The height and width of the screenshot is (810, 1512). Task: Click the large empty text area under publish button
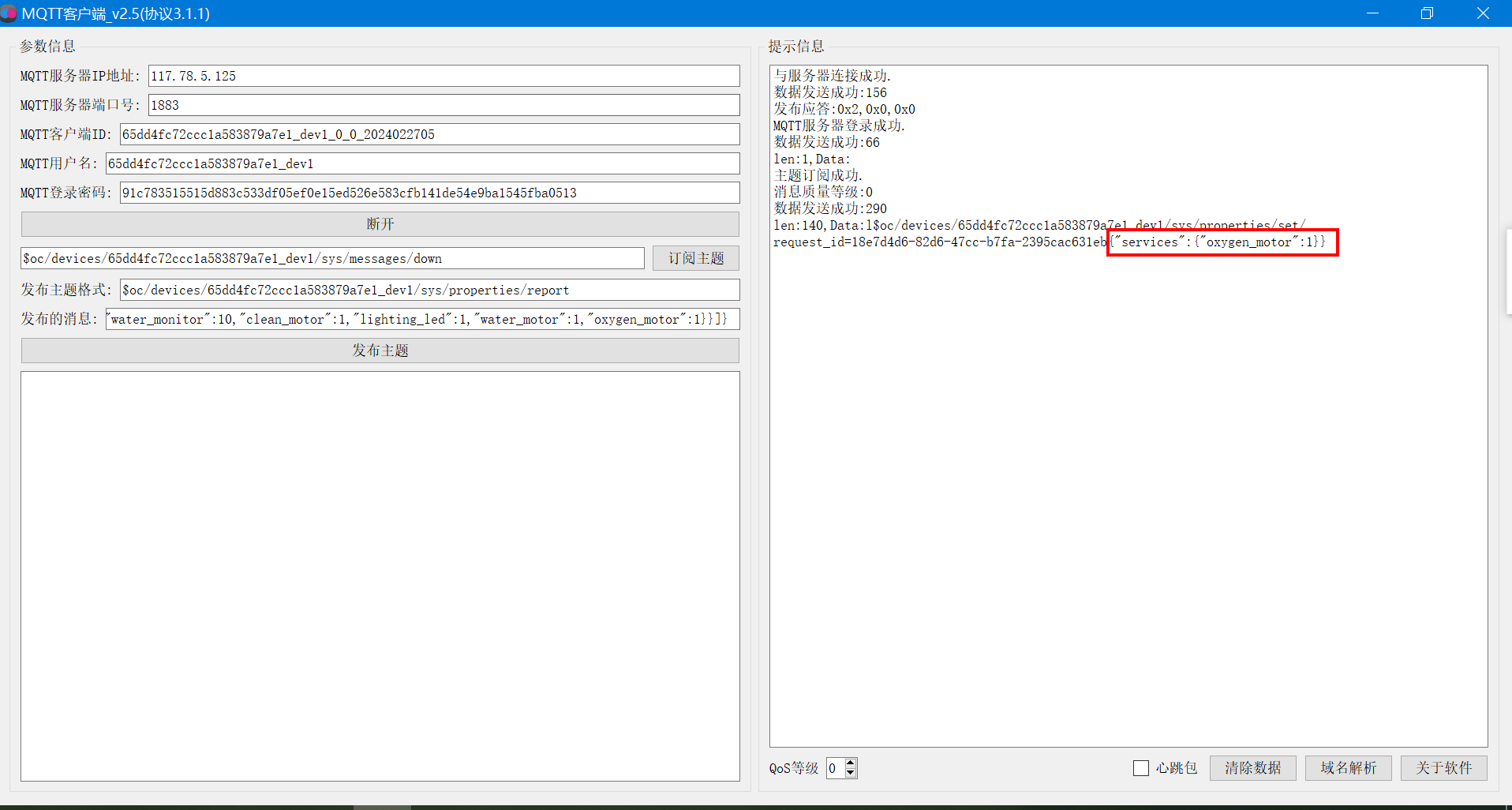pyautogui.click(x=380, y=576)
